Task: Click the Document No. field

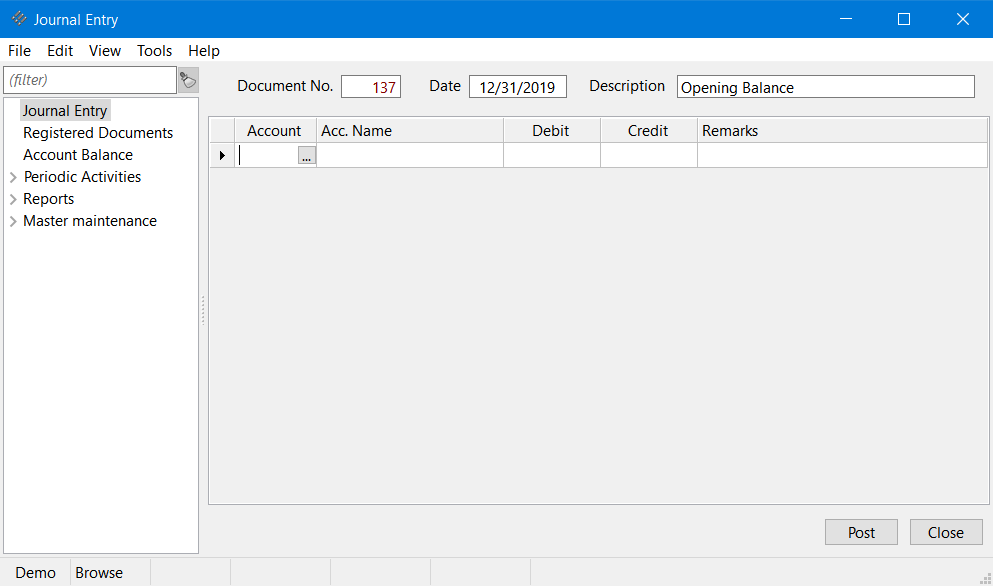Action: click(x=370, y=87)
